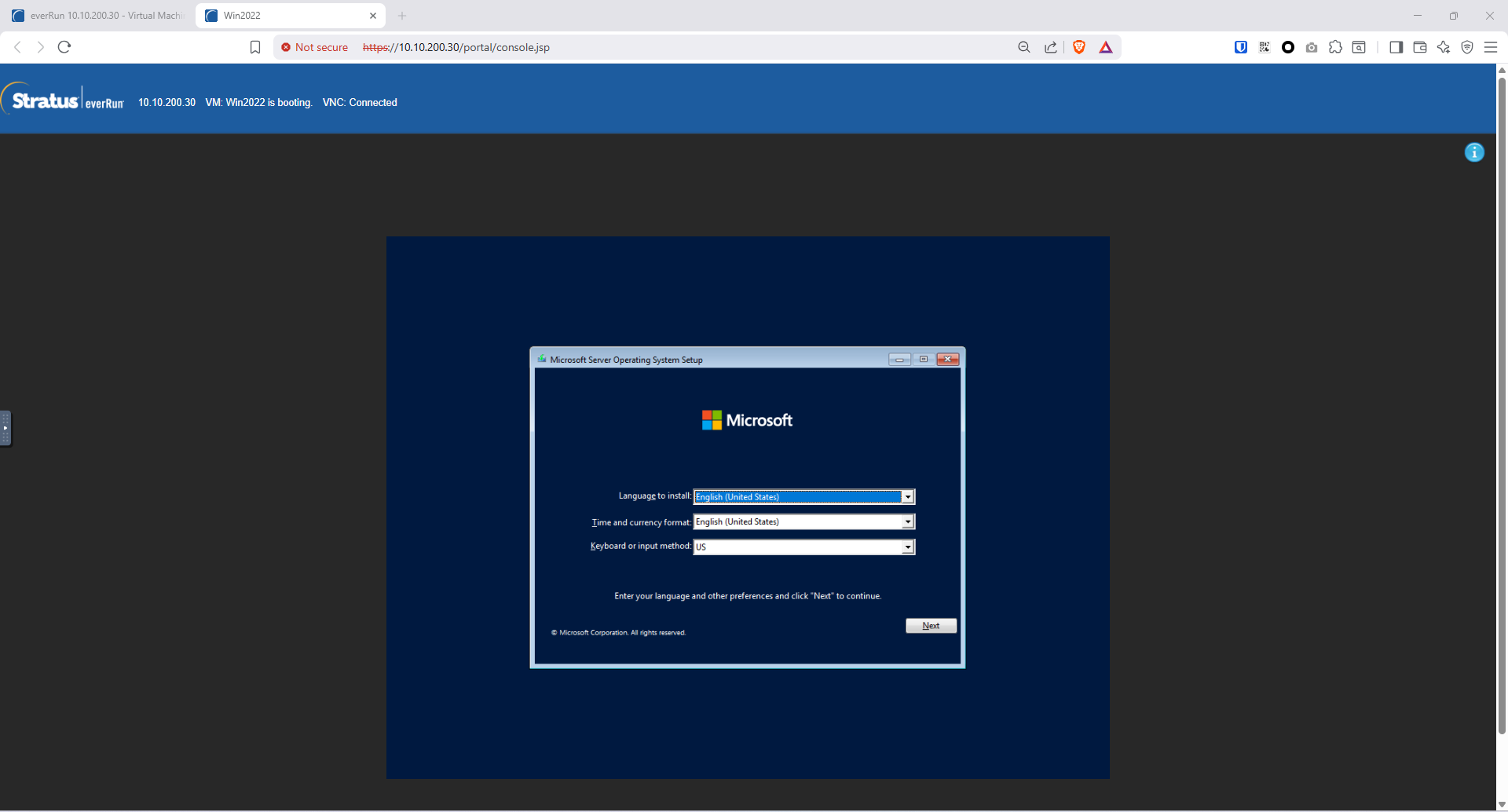1508x812 pixels.
Task: Expand Keyboard or input method dropdown
Action: click(x=907, y=547)
